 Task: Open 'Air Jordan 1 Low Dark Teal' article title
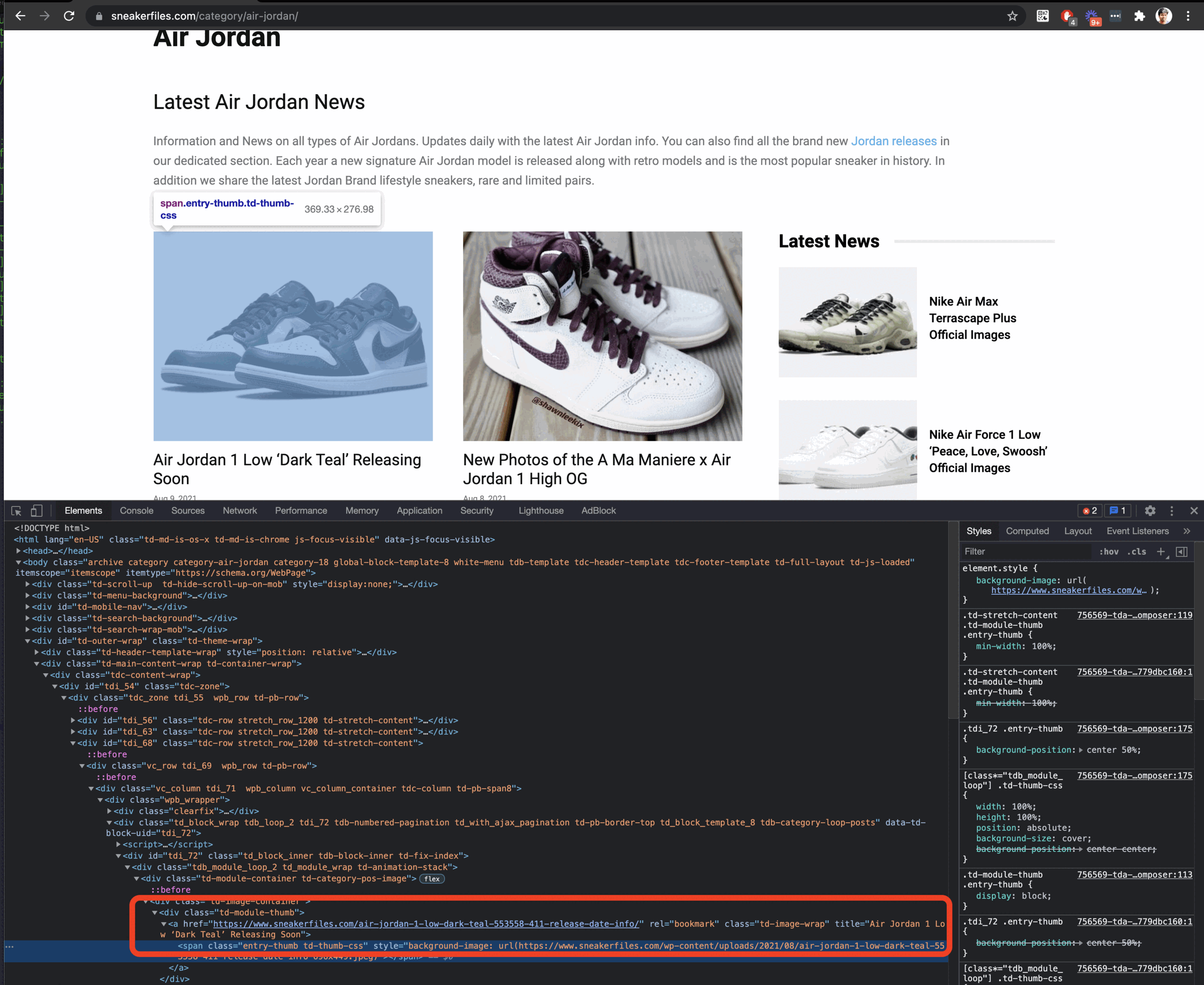click(x=287, y=469)
